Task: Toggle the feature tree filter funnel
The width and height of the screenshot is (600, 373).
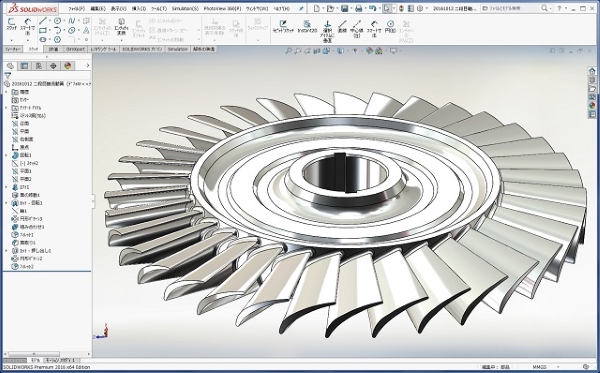Action: pos(8,75)
